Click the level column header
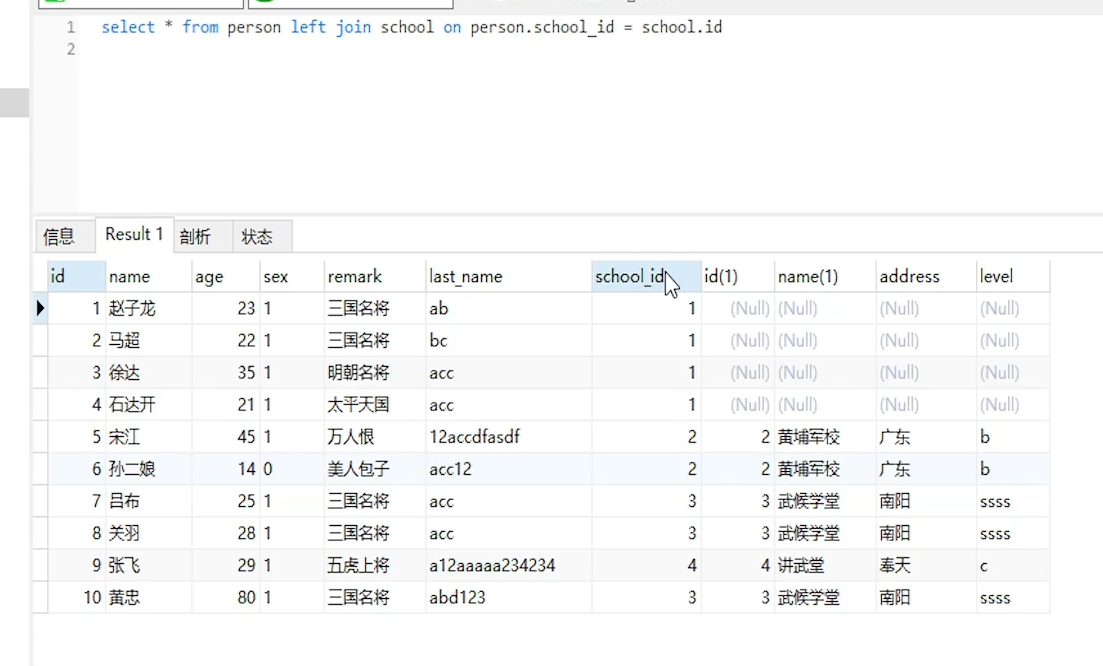The image size is (1103, 666). tap(1013, 276)
